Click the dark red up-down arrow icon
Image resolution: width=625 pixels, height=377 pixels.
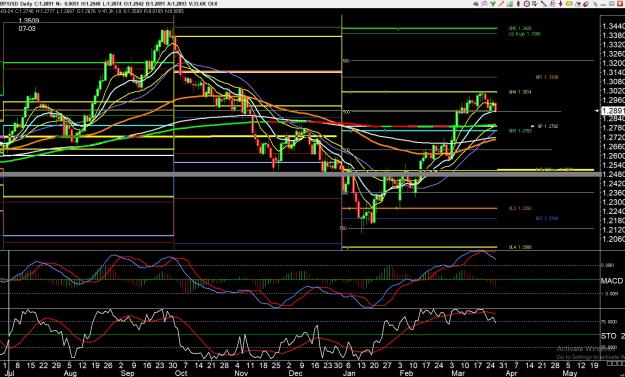pos(560,4)
